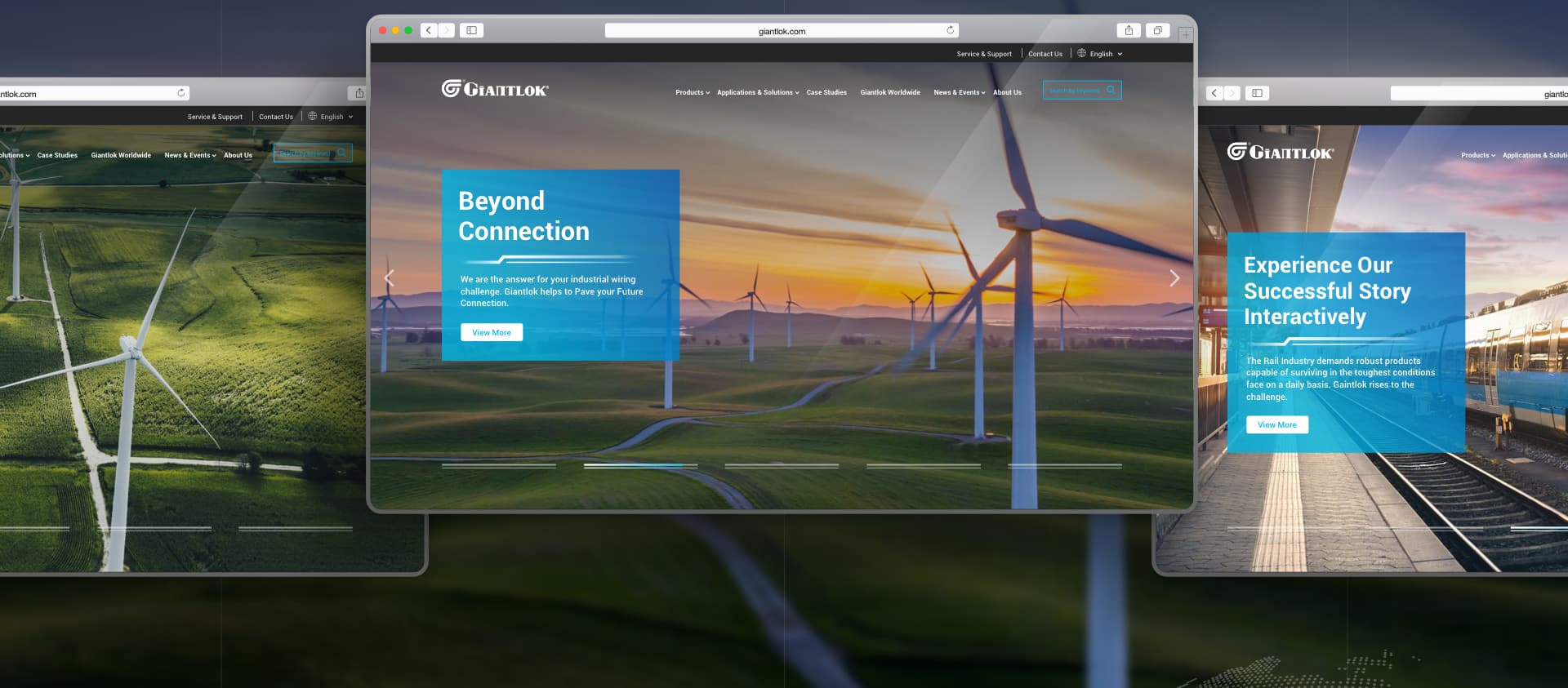Click the Giantlok logo in right window
The height and width of the screenshot is (688, 1568).
click(x=1281, y=152)
